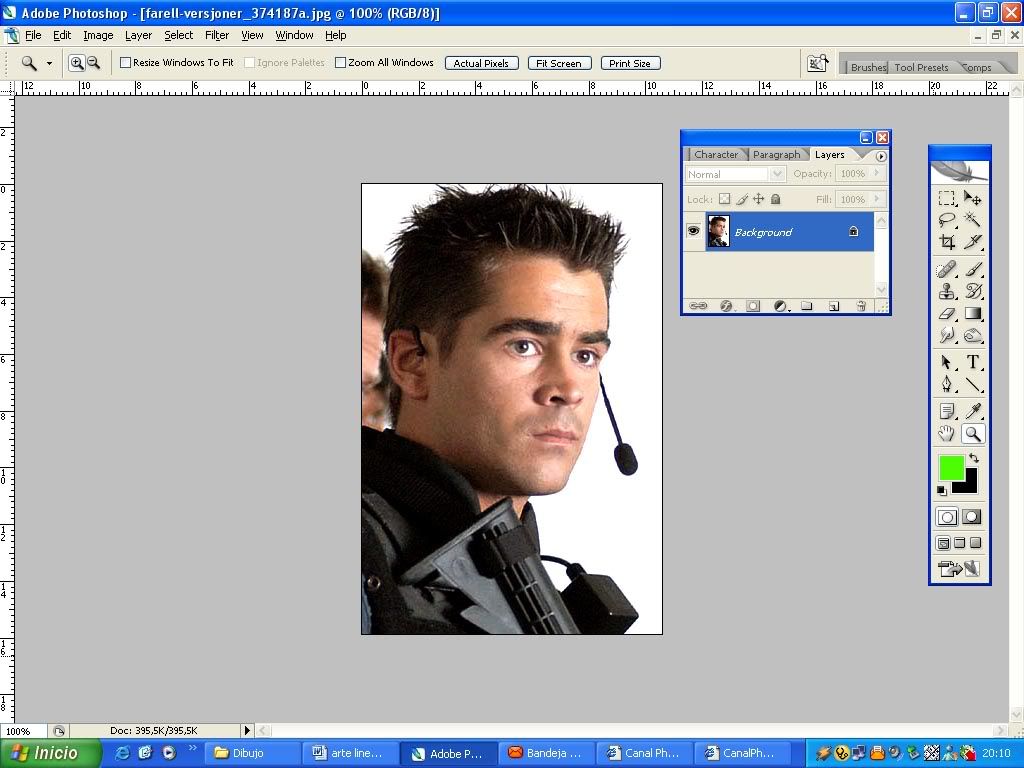
Task: Toggle Lock transparent pixels
Action: [724, 199]
